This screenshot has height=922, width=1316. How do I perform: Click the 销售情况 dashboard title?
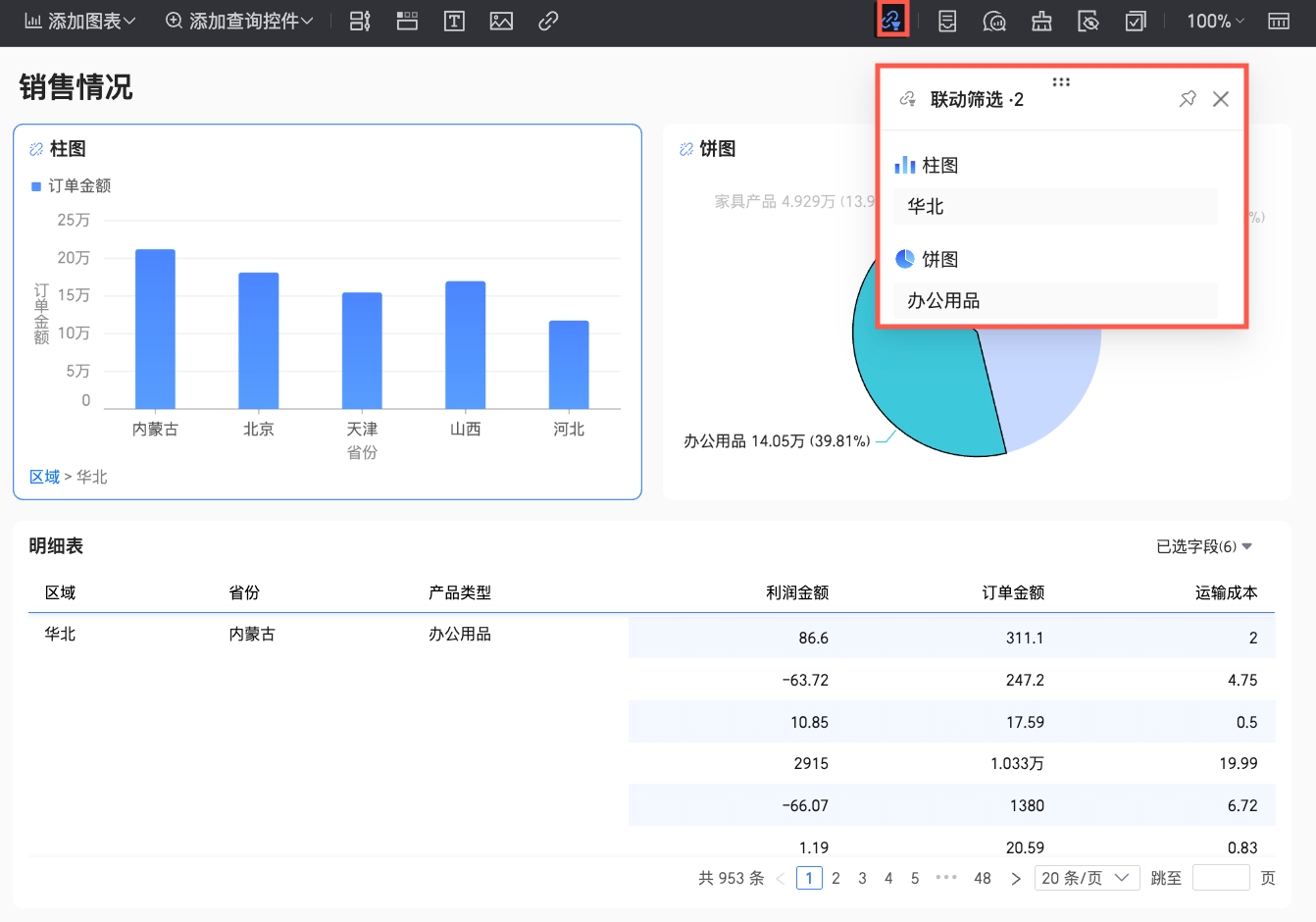click(x=76, y=87)
